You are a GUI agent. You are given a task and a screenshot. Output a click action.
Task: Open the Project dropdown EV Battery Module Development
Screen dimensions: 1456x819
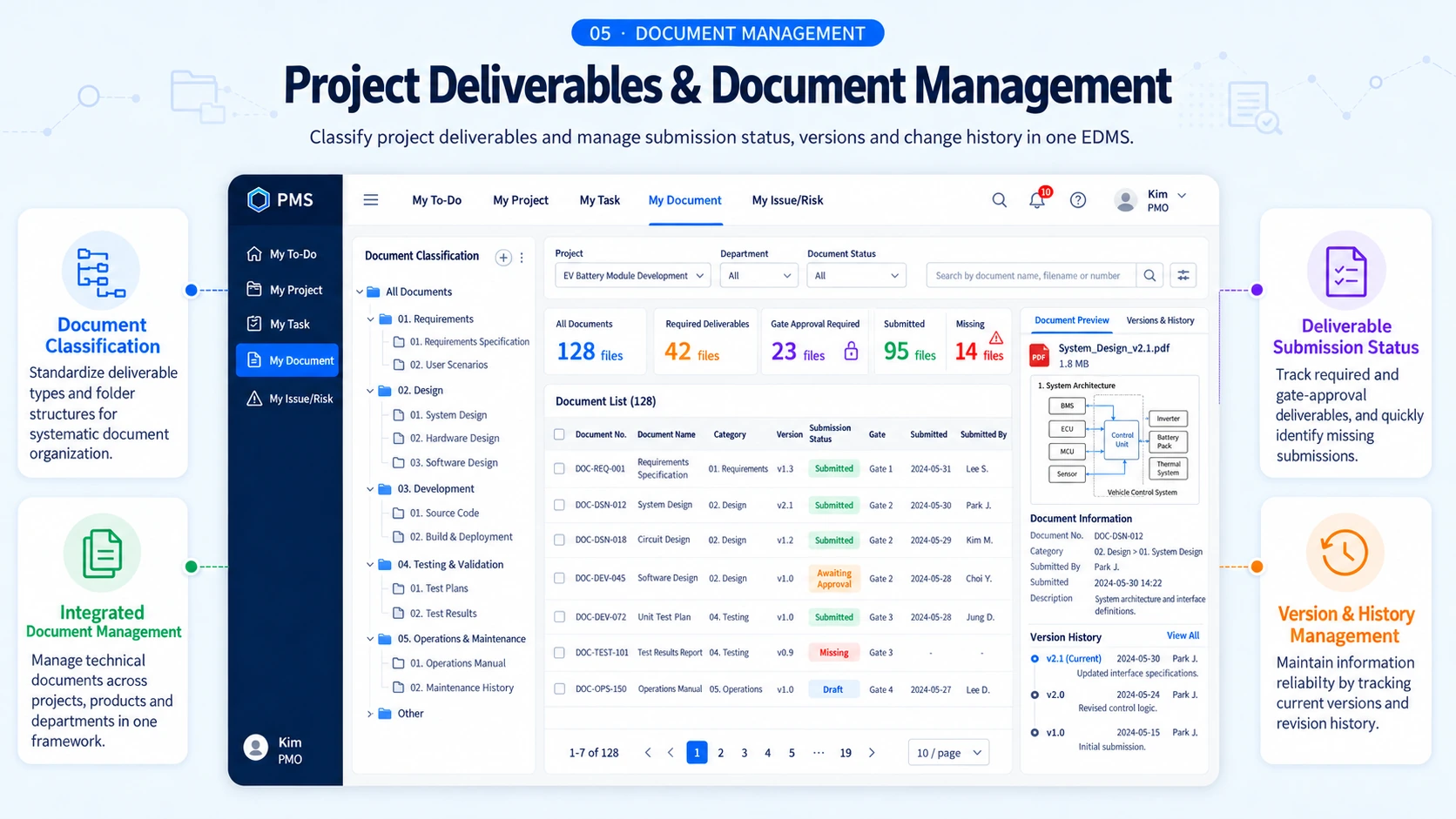point(633,276)
